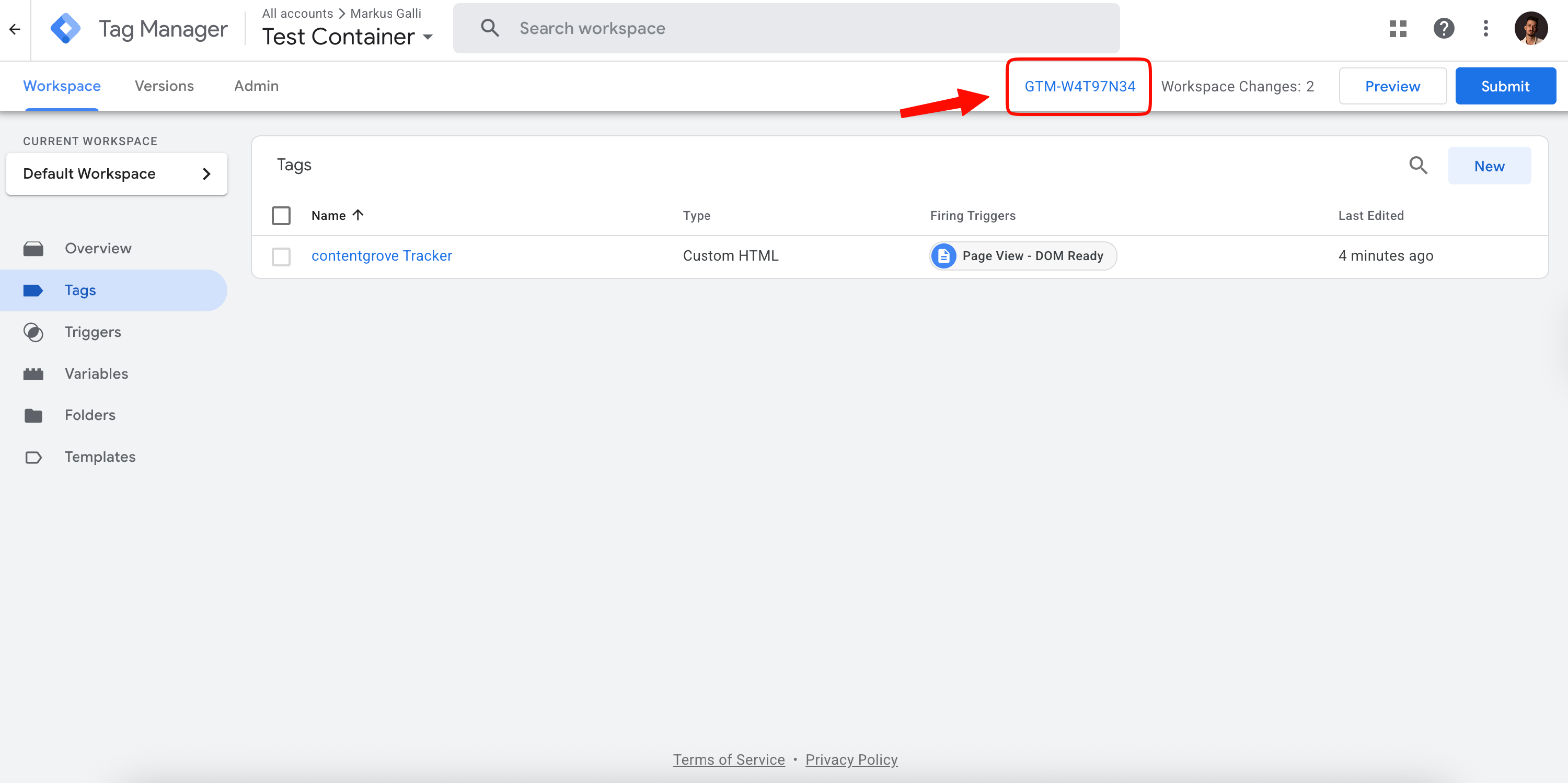Check the contentgrove Tracker row checkbox
1568x783 pixels.
coord(281,256)
